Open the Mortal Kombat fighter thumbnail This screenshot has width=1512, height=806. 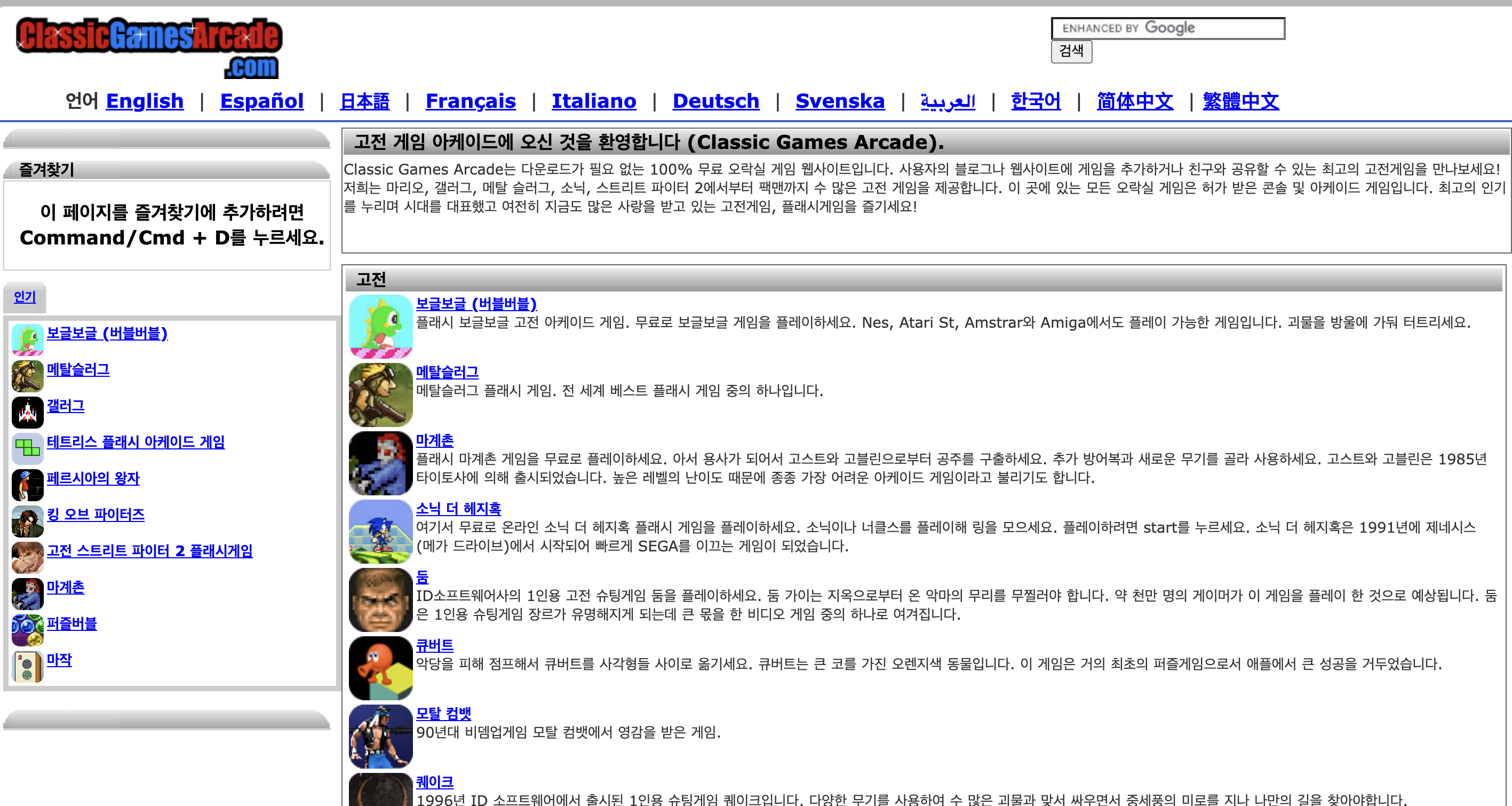click(380, 736)
